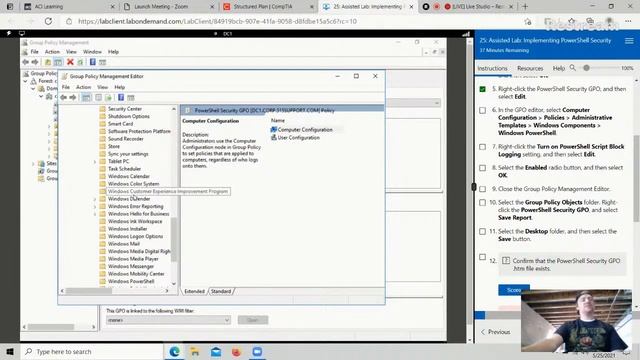Check step 11 Select the Desktop folder

[482, 231]
